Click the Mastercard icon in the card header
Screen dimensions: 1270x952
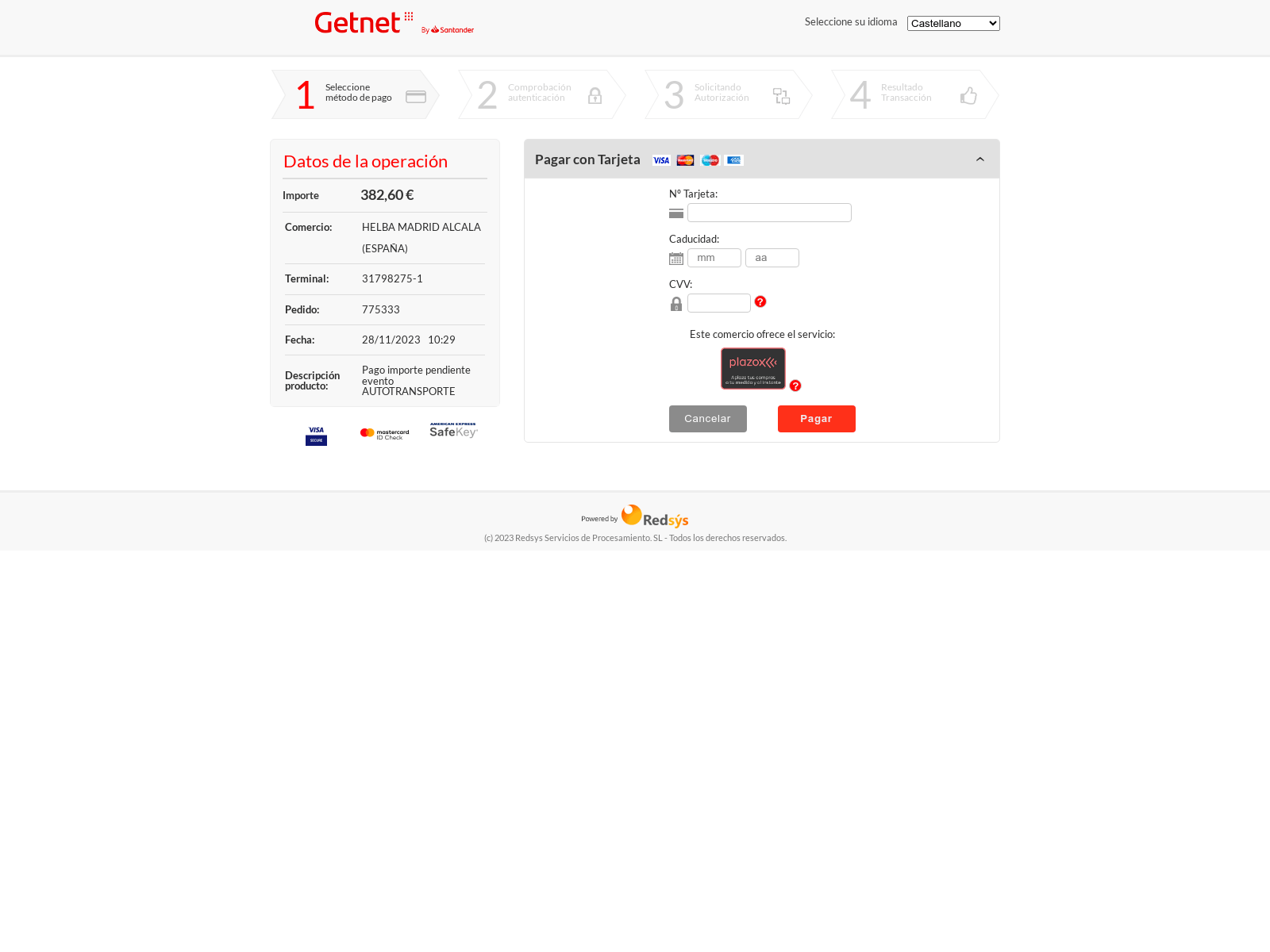685,160
